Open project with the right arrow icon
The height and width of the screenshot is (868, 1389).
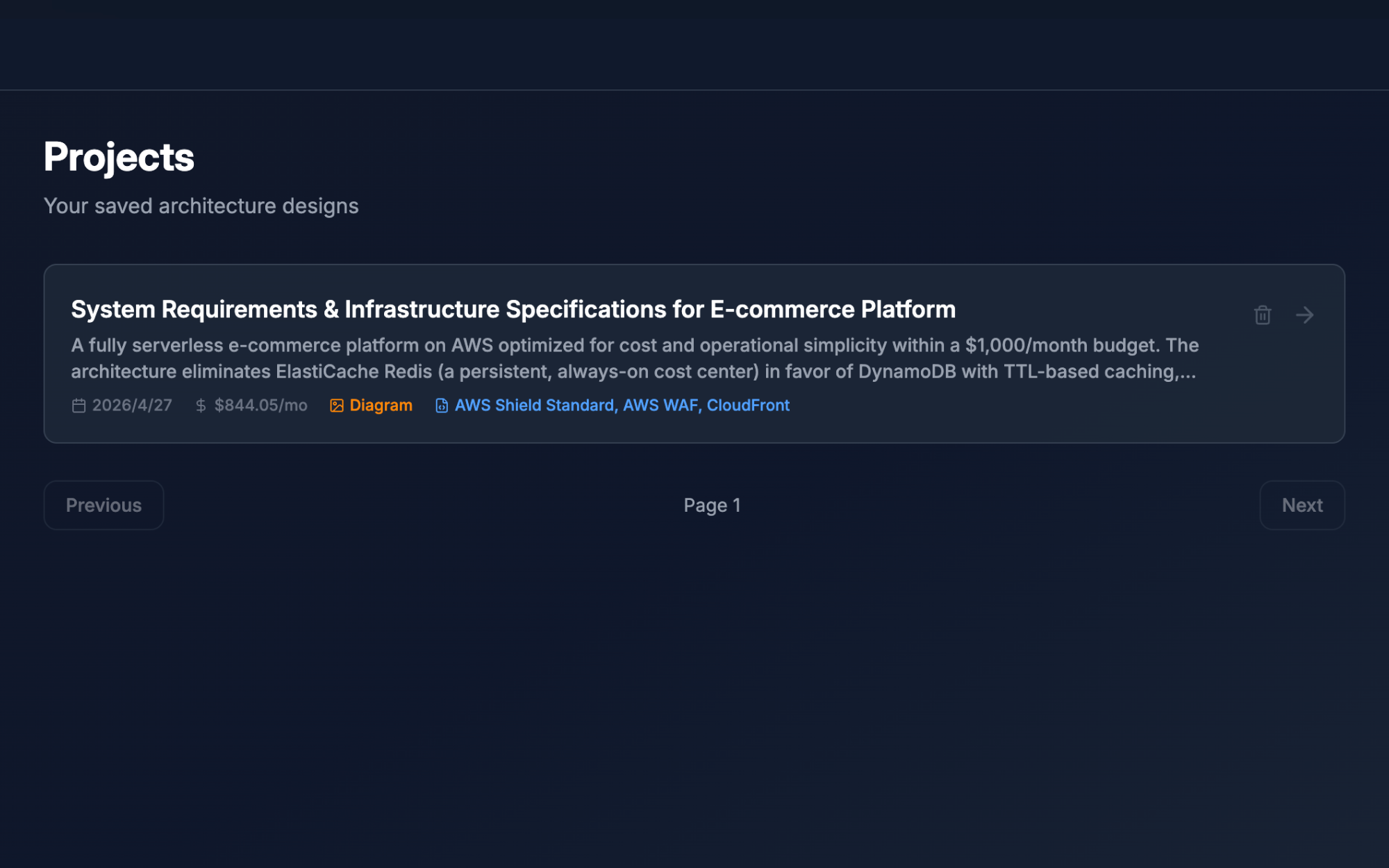coord(1305,315)
